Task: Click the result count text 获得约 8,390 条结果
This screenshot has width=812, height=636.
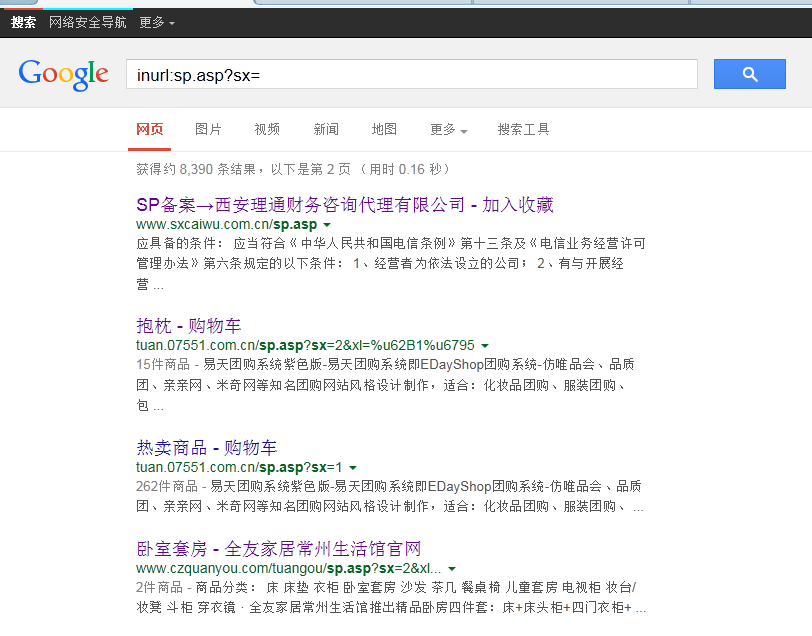Action: tap(196, 169)
